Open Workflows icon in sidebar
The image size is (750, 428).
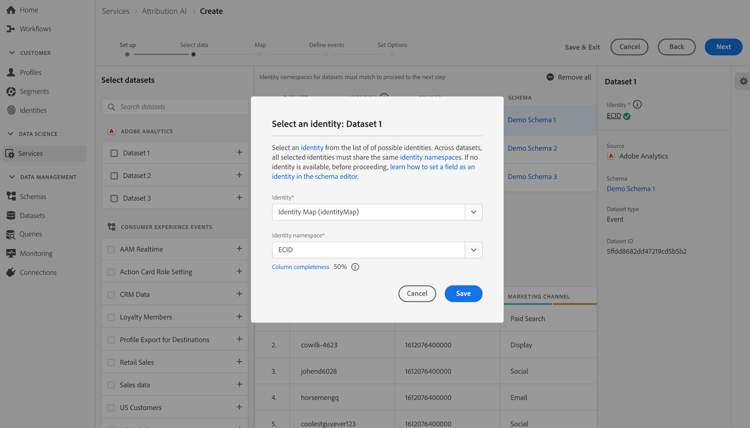click(x=11, y=29)
